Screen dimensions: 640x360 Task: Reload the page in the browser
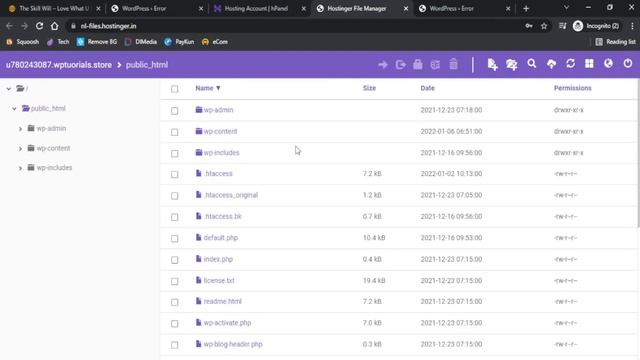[39, 26]
